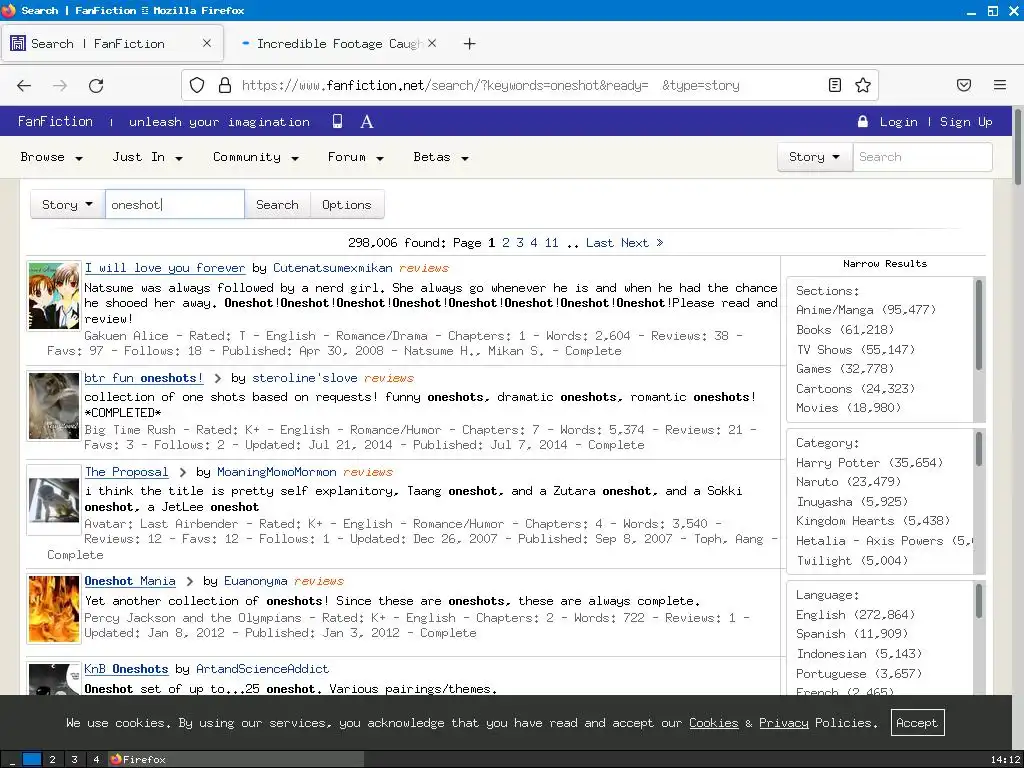Open the Pocket save icon
Image resolution: width=1024 pixels, height=768 pixels.
964,85
